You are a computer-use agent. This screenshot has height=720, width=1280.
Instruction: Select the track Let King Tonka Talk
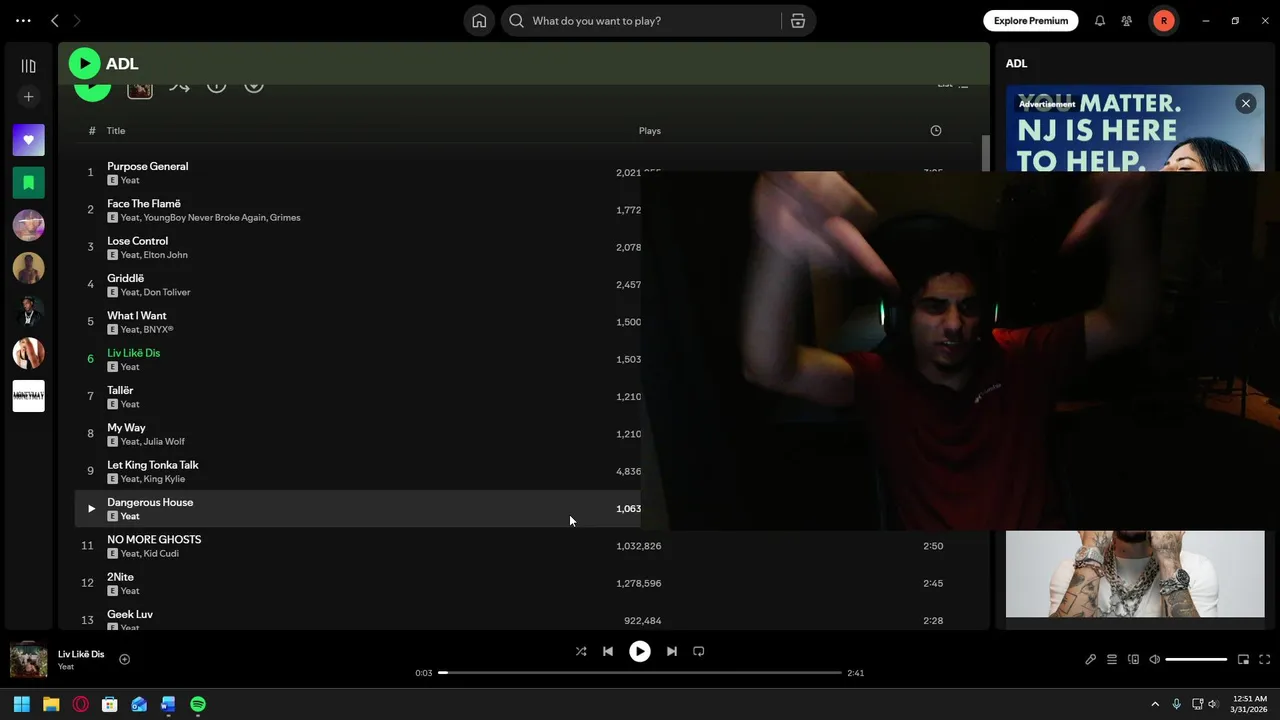(153, 465)
